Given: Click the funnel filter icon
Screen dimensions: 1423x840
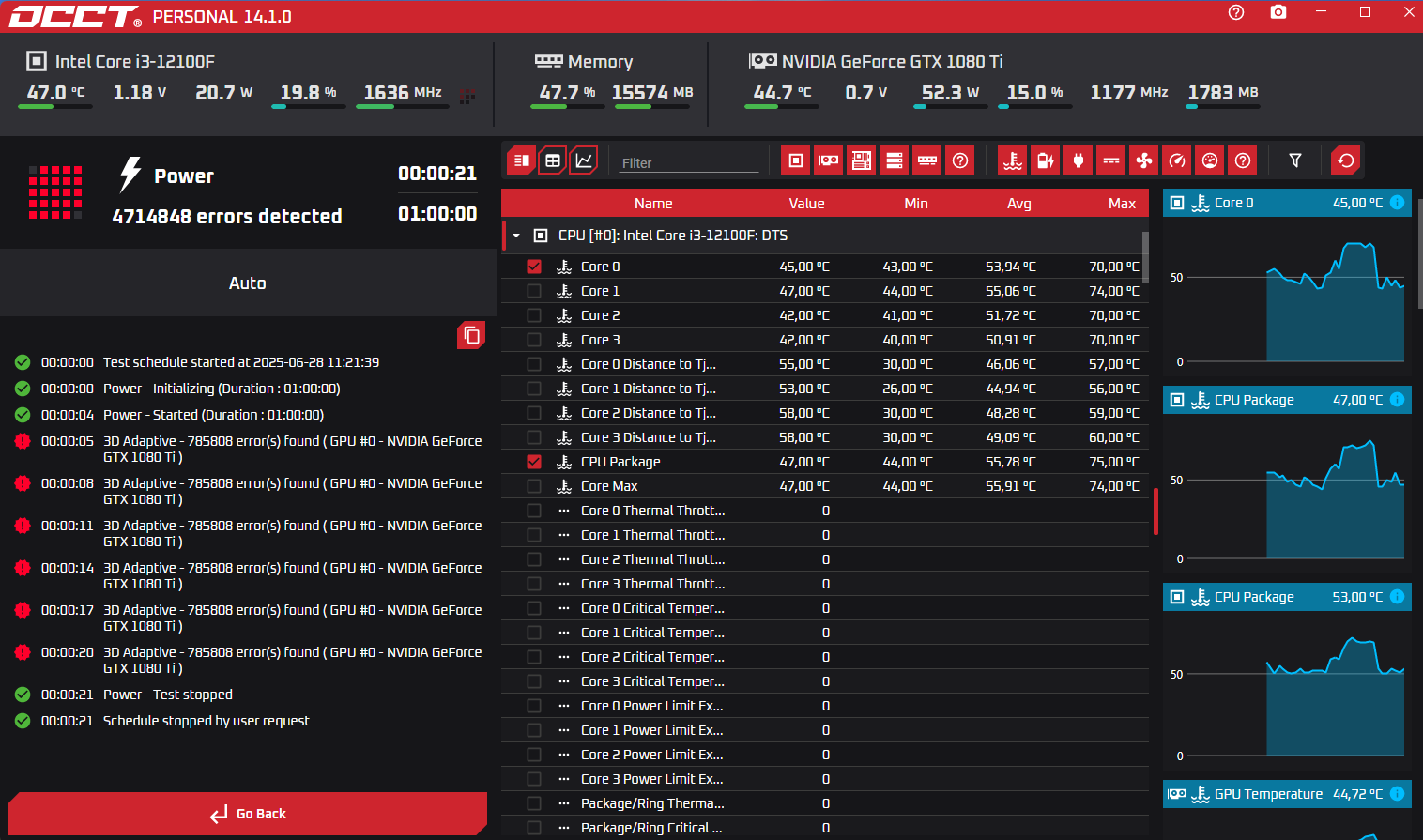Looking at the screenshot, I should (x=1295, y=160).
